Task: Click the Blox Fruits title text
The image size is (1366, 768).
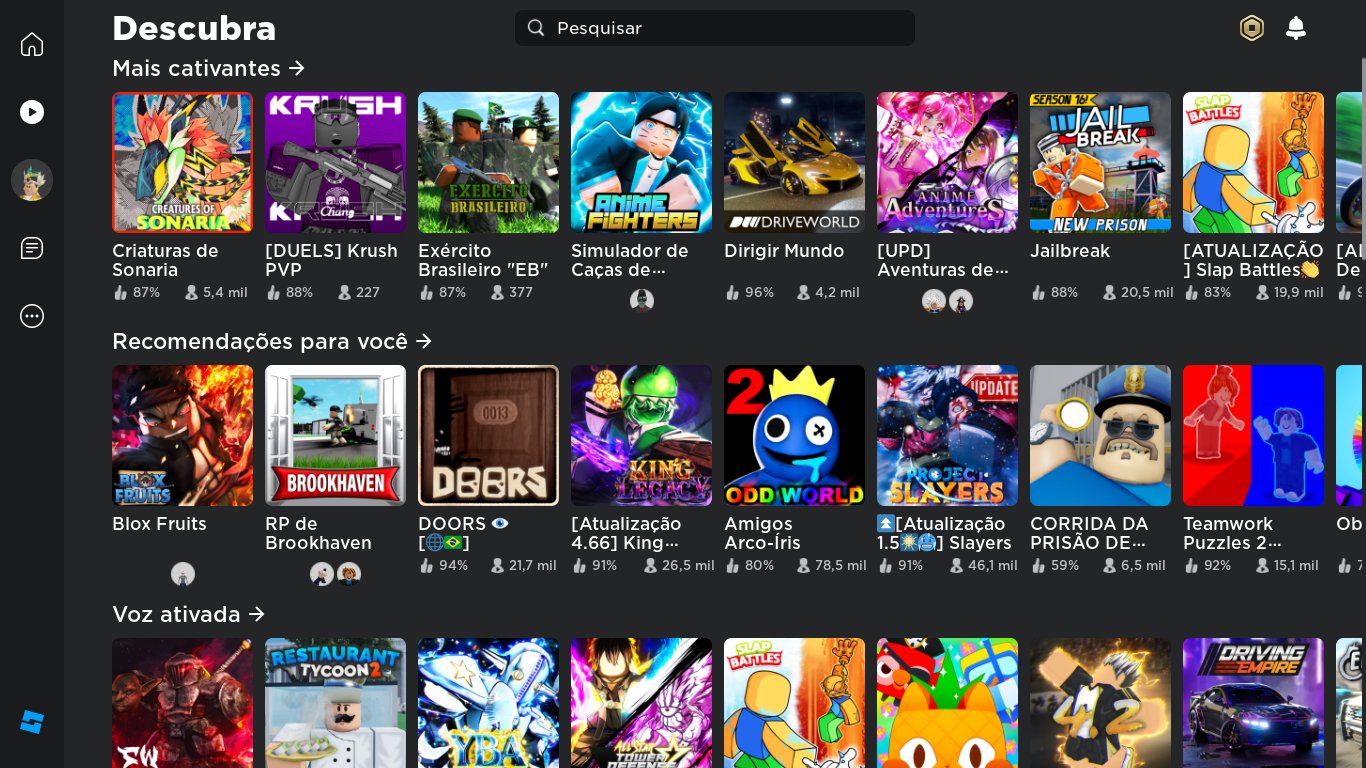Action: (159, 524)
